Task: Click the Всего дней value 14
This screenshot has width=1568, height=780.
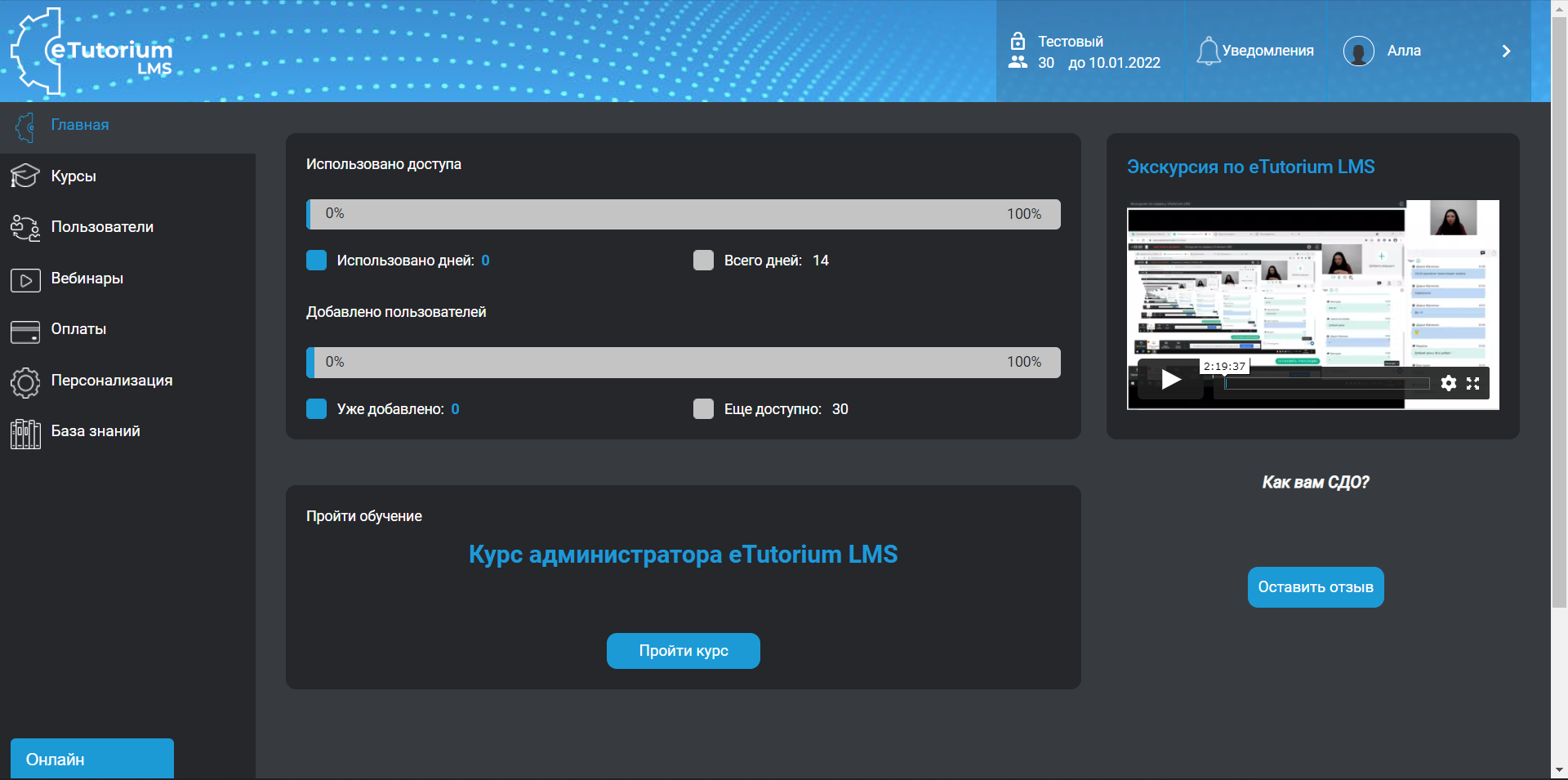Action: click(x=821, y=261)
